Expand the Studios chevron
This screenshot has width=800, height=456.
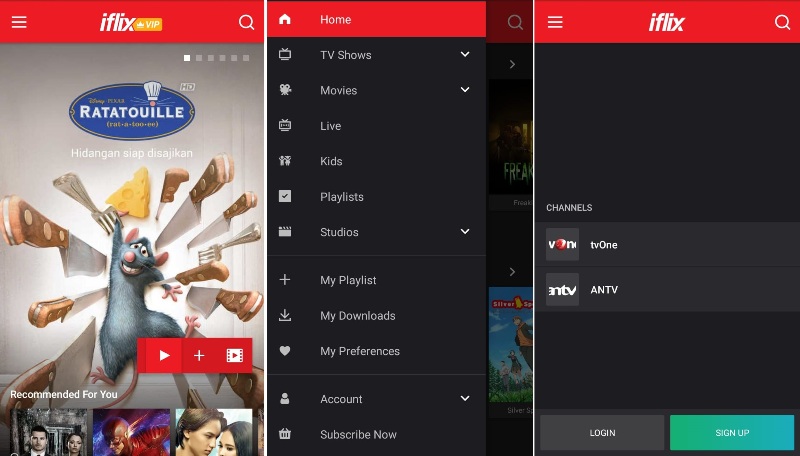pyautogui.click(x=465, y=232)
